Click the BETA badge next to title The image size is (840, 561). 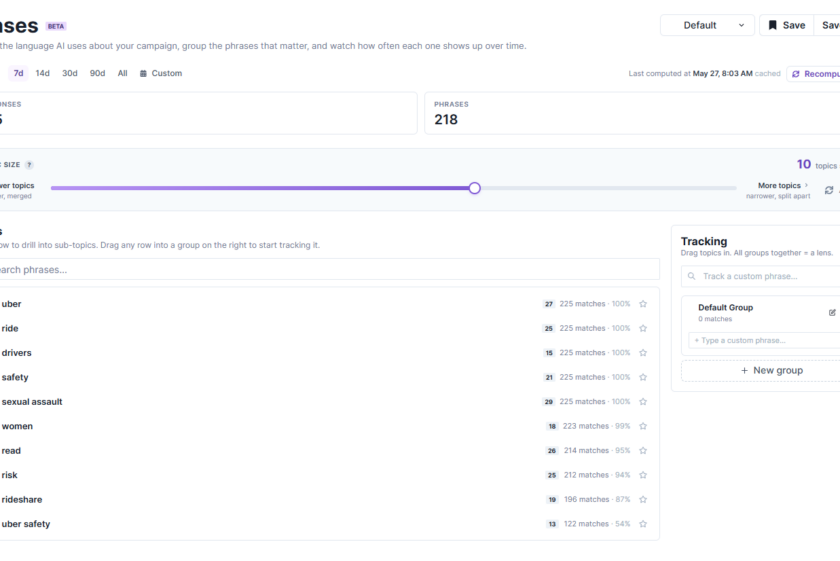56,26
